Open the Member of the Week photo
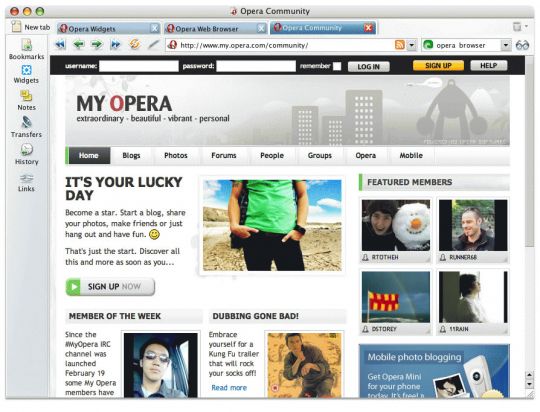The width and height of the screenshot is (540, 412). coord(160,365)
